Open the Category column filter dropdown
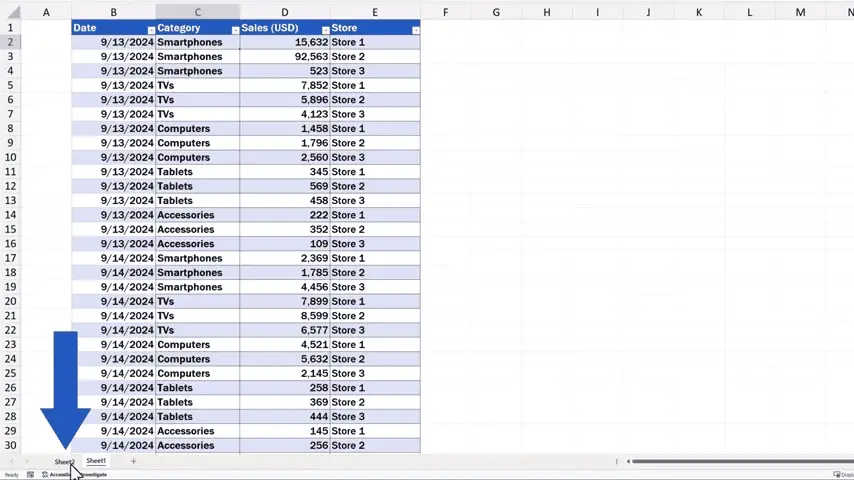The width and height of the screenshot is (854, 480). click(x=235, y=30)
